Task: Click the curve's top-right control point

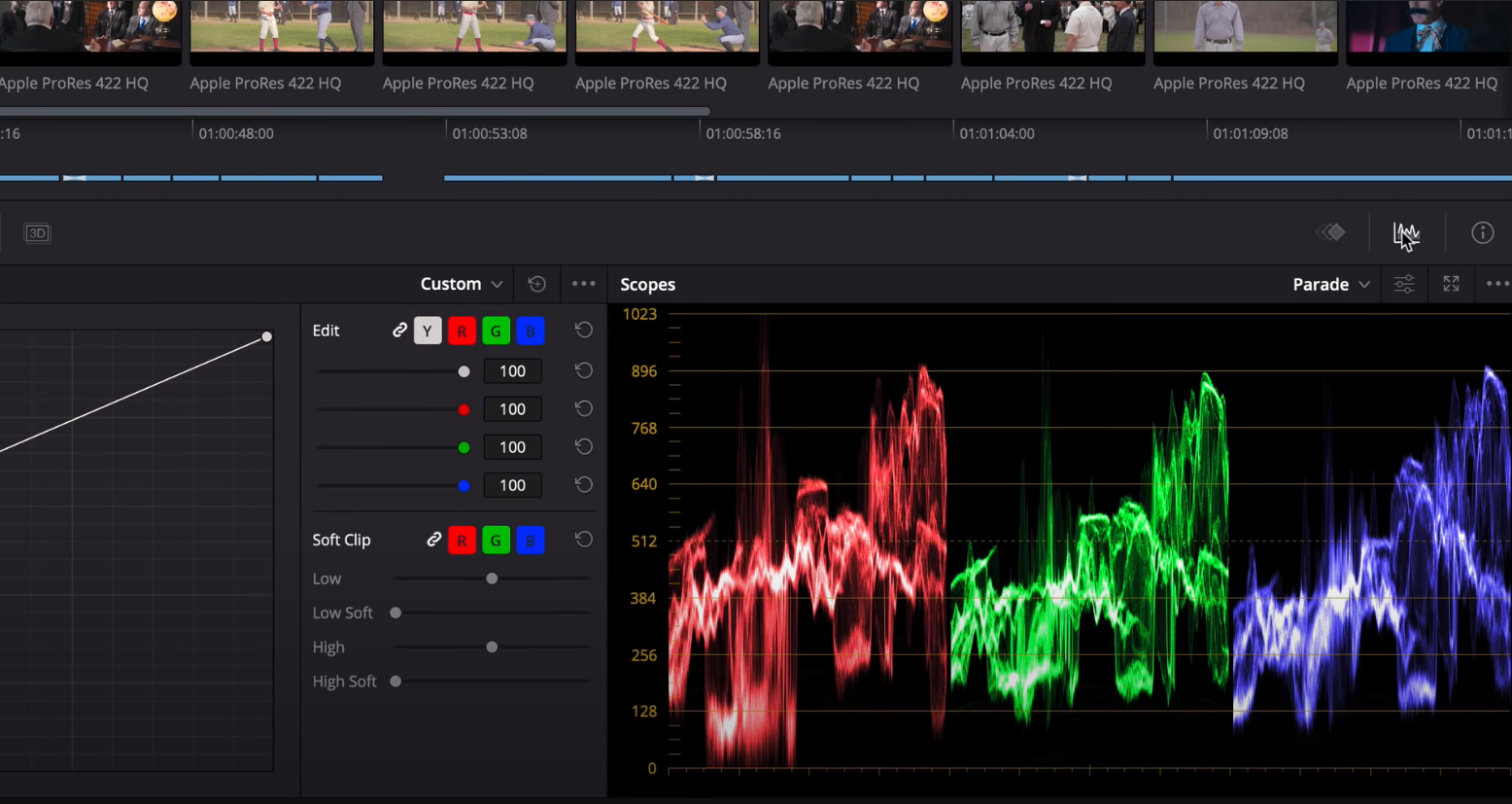Action: tap(266, 337)
